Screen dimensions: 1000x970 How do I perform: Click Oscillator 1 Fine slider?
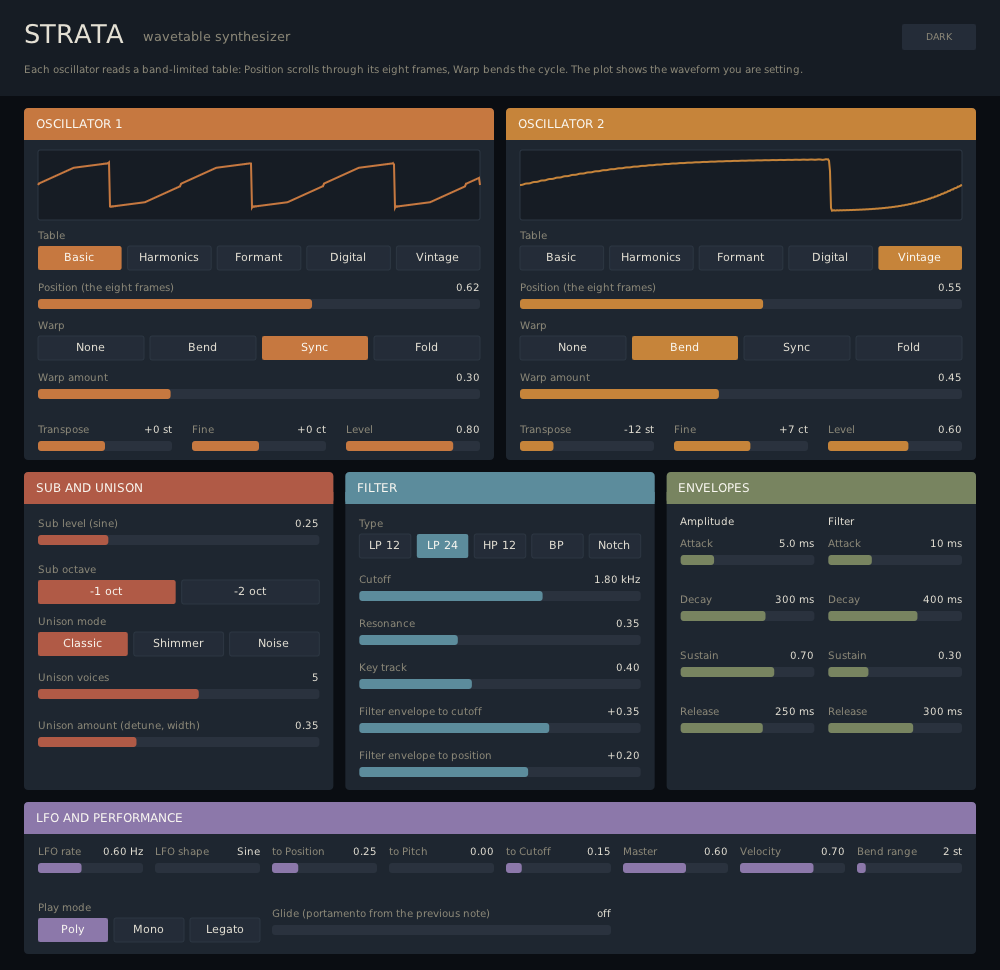coord(259,446)
